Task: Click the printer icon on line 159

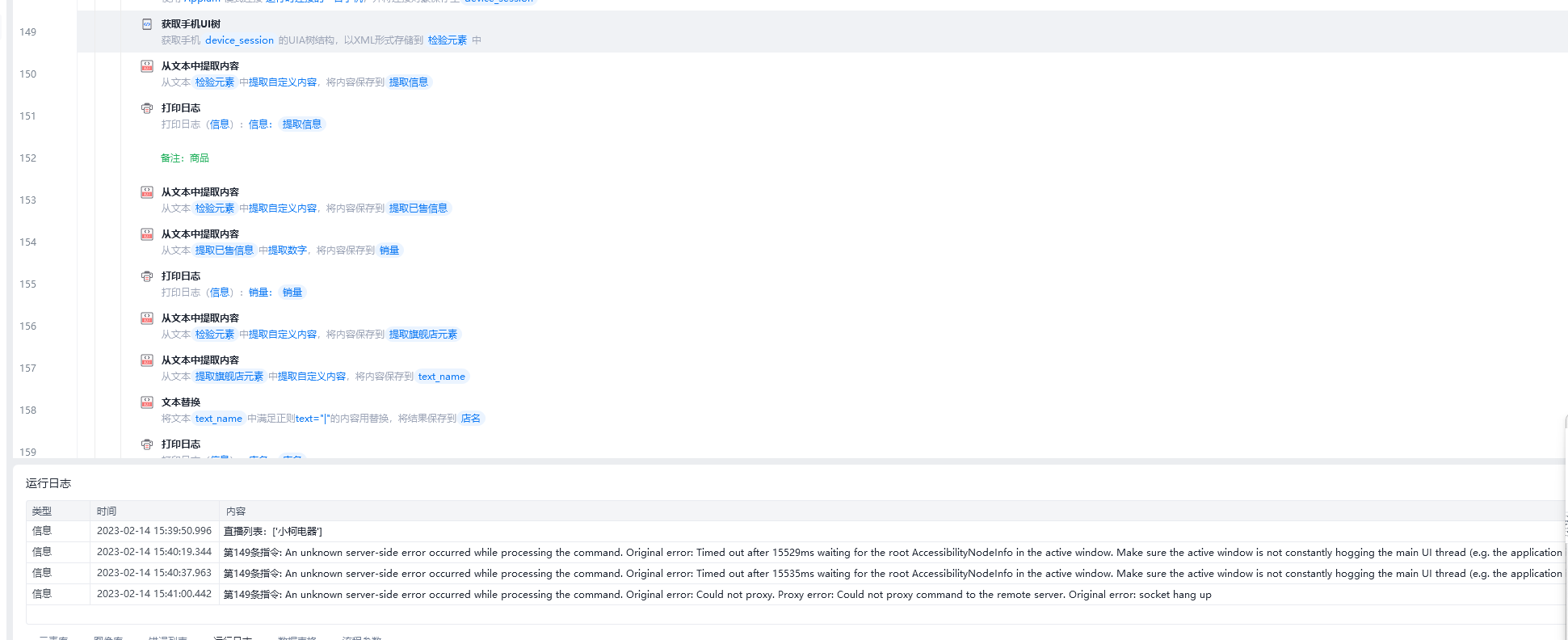Action: [x=147, y=444]
